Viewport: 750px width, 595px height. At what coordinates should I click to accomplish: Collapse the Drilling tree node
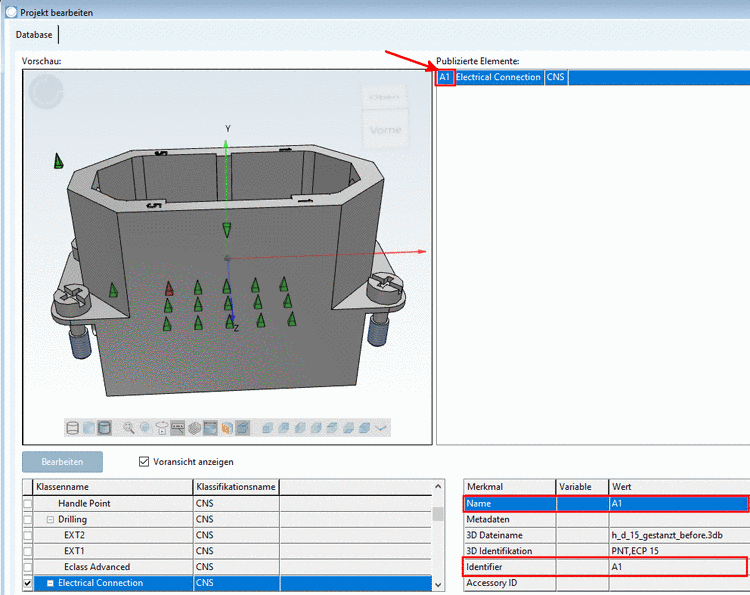point(50,519)
